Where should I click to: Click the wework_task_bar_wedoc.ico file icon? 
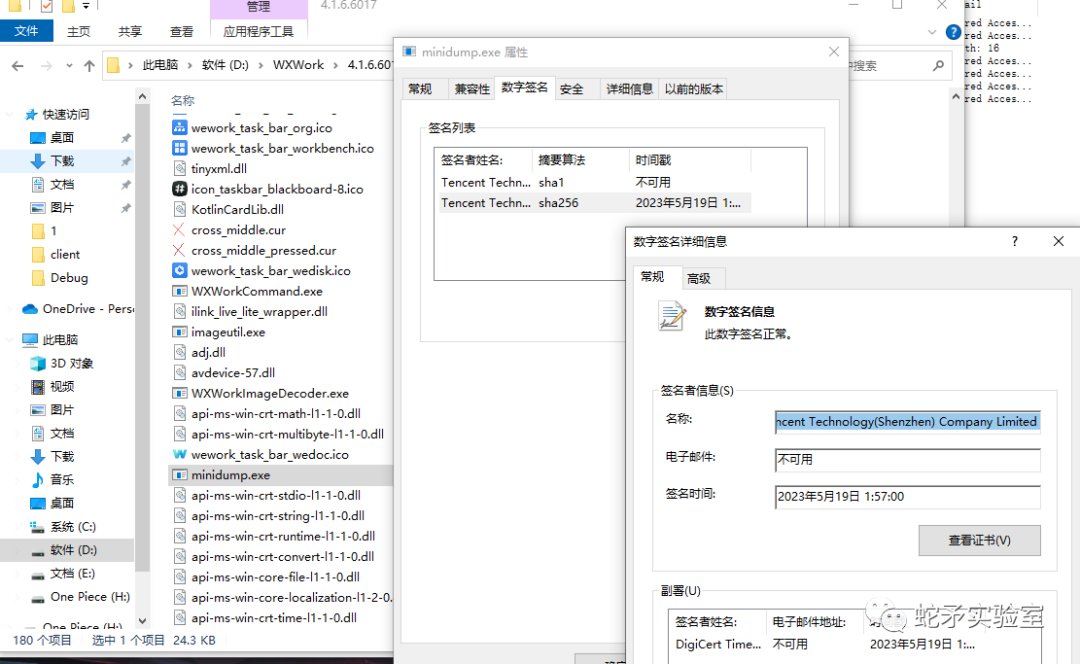point(179,455)
